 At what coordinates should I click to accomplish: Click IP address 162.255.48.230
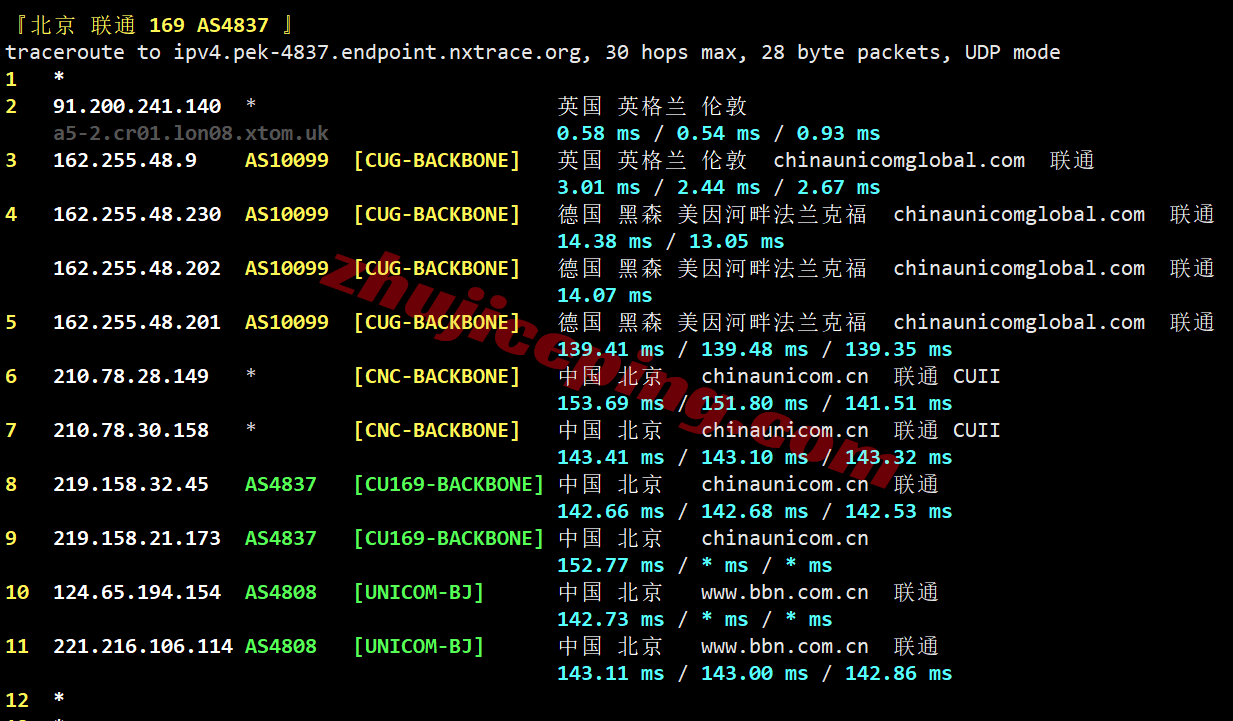point(137,214)
